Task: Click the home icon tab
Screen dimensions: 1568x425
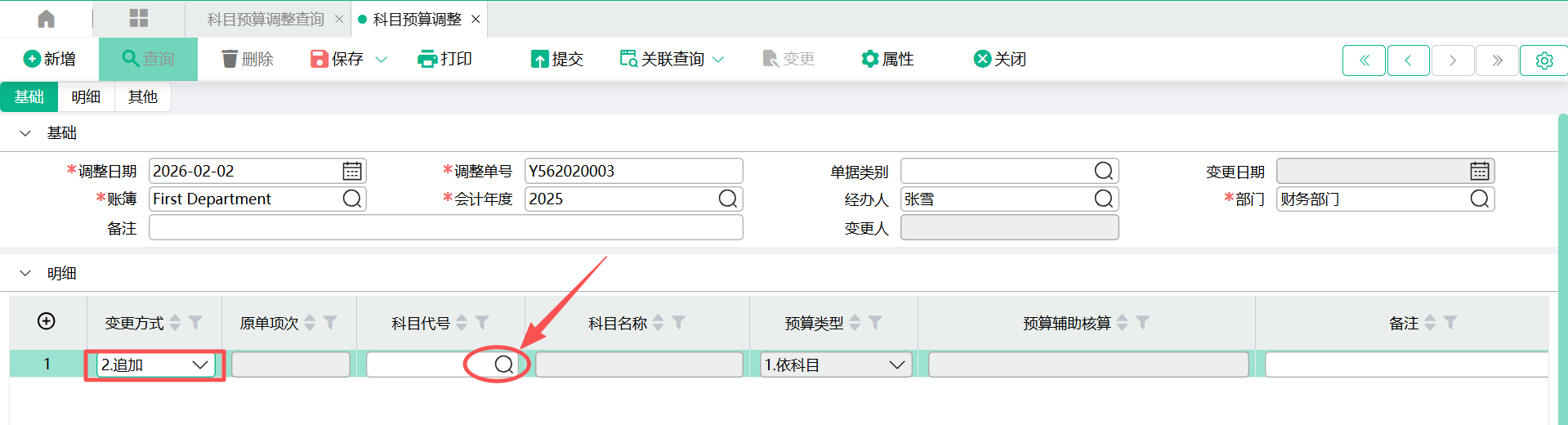Action: pos(47,19)
